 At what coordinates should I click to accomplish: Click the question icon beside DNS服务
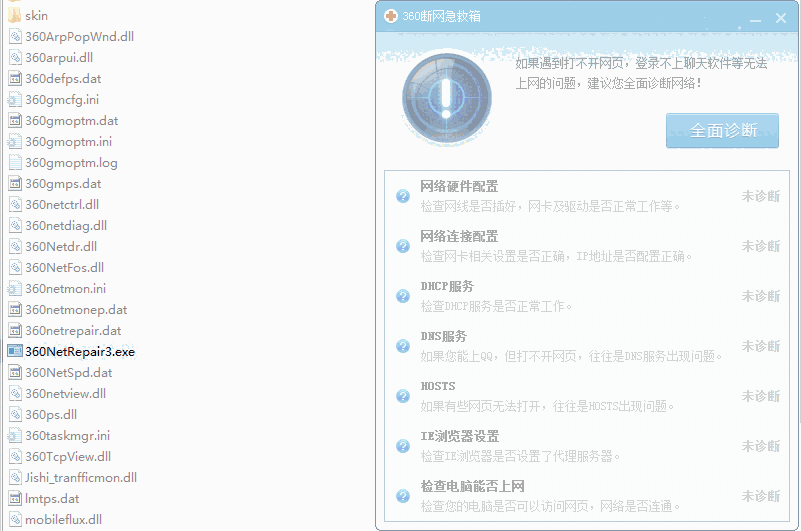pyautogui.click(x=403, y=346)
